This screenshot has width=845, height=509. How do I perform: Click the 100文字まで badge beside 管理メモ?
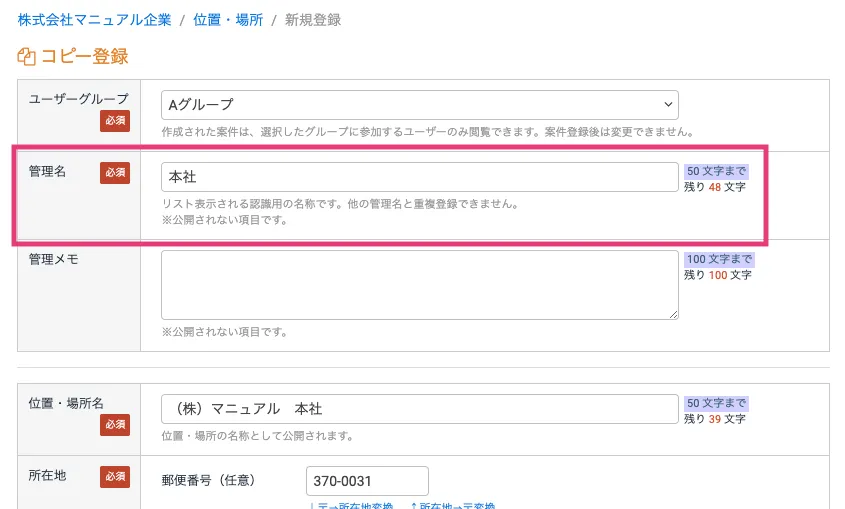click(x=719, y=259)
